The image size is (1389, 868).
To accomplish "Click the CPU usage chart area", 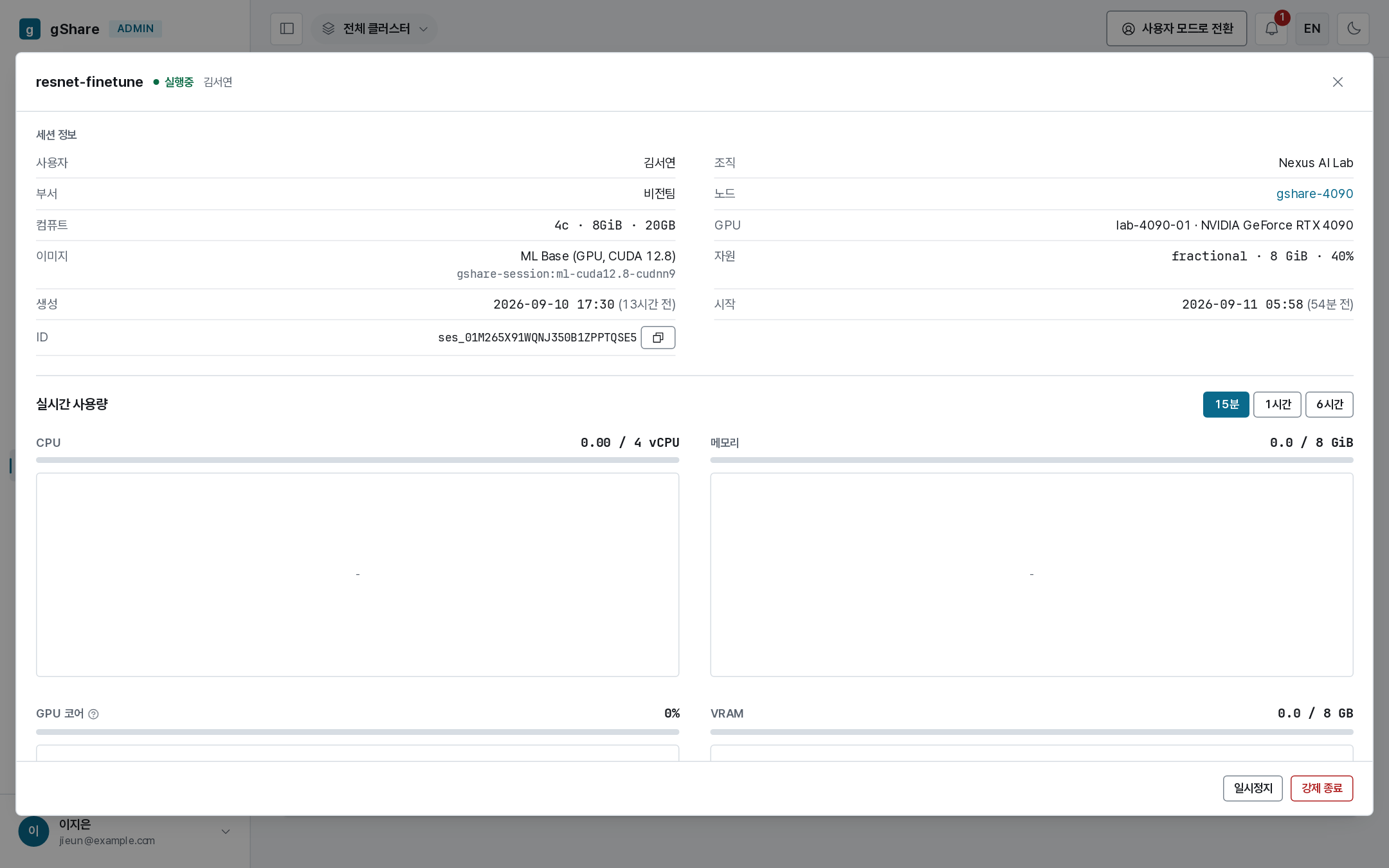I will pos(358,575).
